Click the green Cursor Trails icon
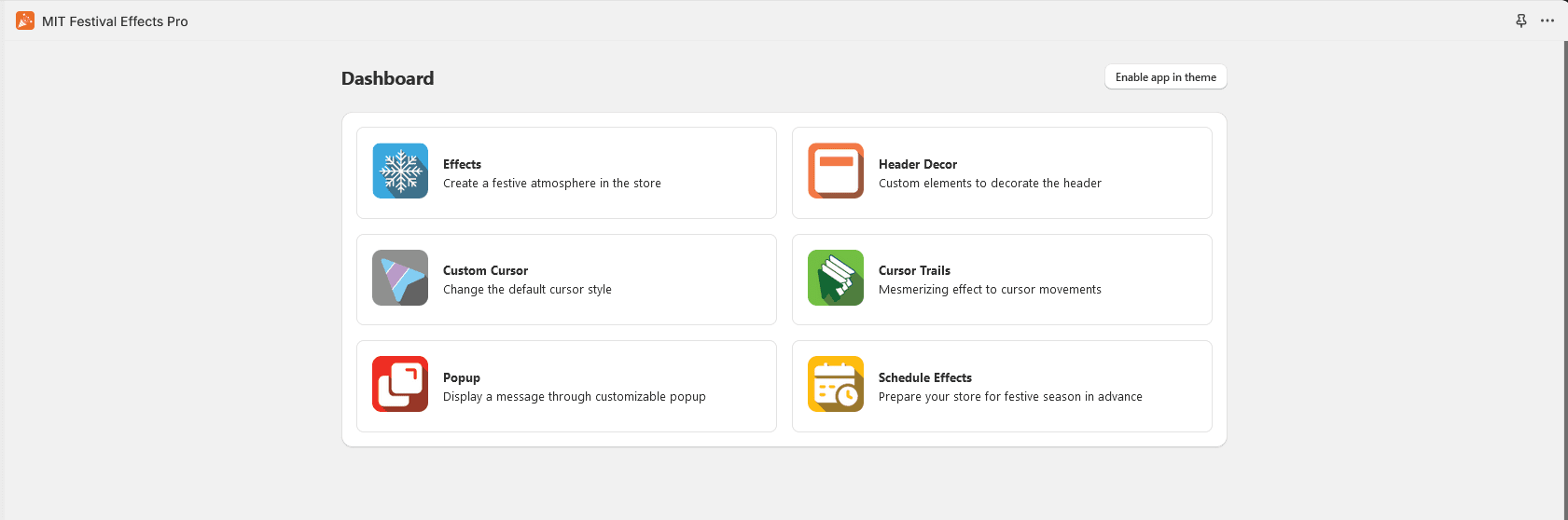Viewport: 1568px width, 520px height. pos(836,278)
